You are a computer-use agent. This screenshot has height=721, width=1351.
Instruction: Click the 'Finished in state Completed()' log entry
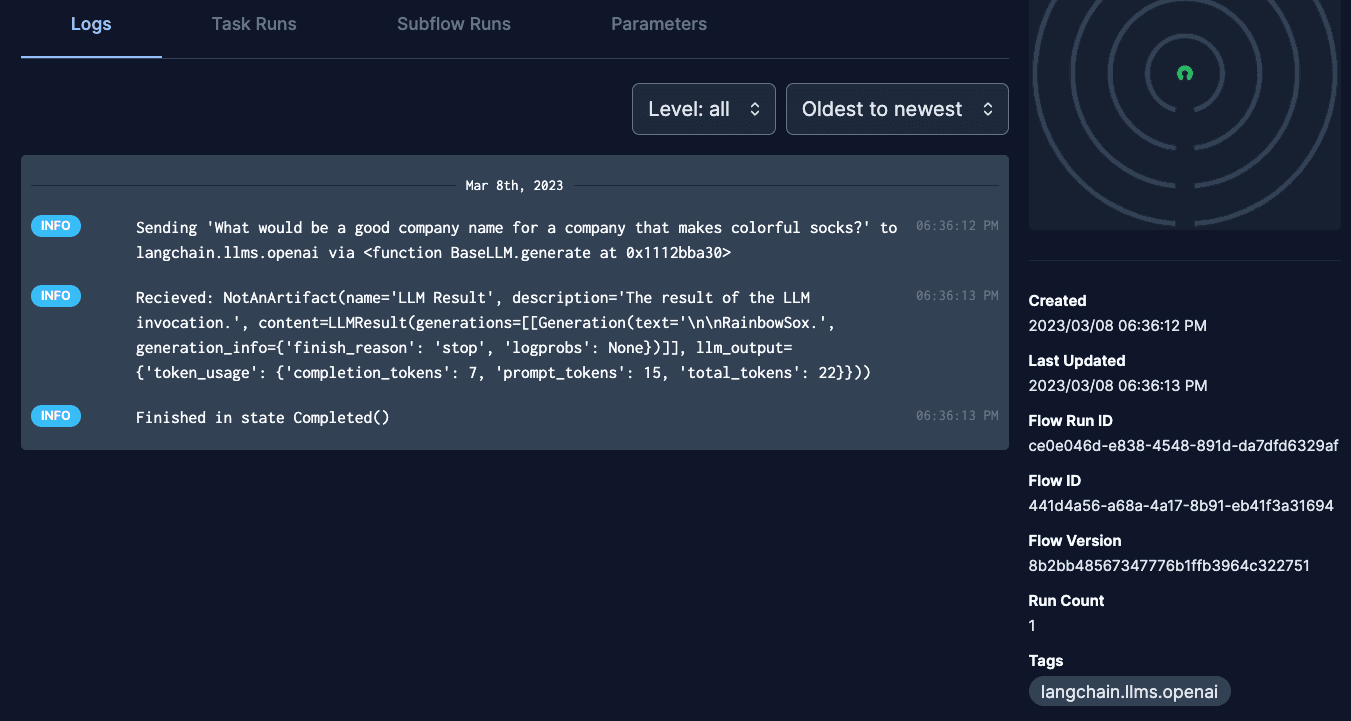262,418
